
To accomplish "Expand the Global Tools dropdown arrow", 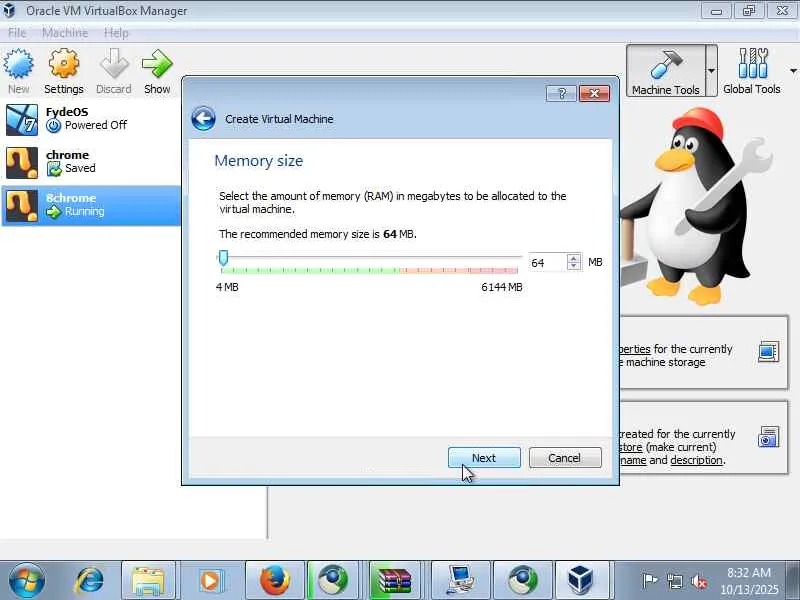I will click(x=793, y=70).
